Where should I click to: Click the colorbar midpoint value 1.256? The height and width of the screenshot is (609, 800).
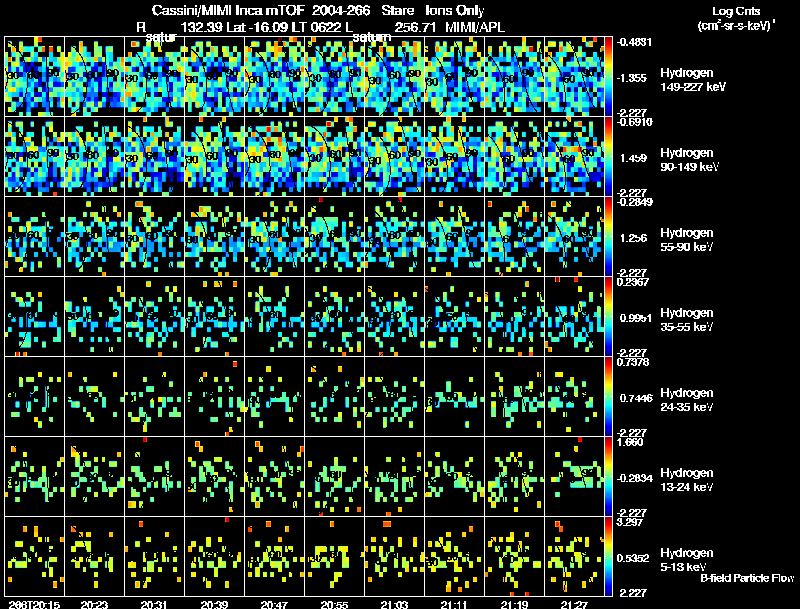click(633, 238)
